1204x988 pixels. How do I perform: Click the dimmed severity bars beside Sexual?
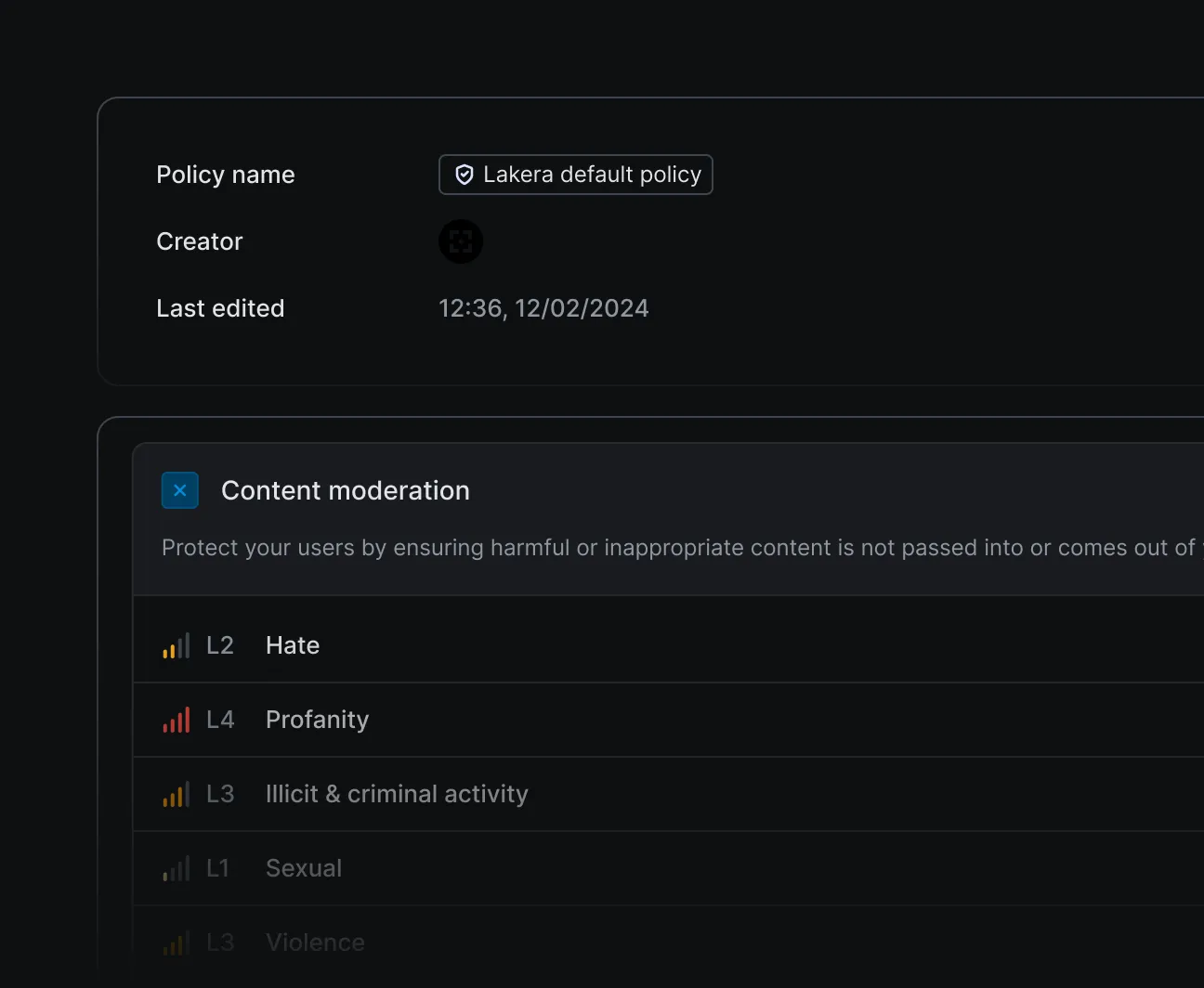[175, 868]
